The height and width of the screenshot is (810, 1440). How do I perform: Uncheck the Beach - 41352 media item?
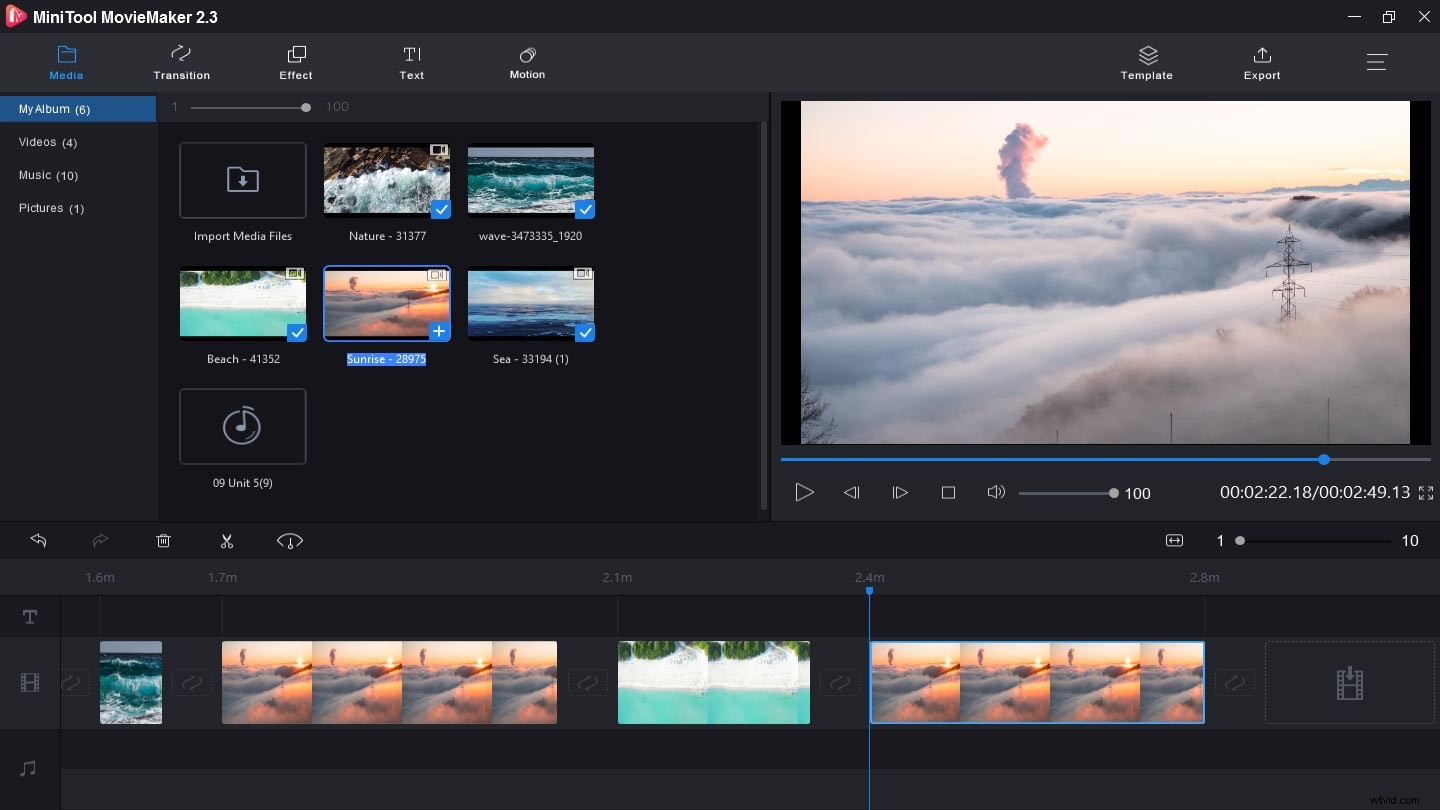(296, 333)
